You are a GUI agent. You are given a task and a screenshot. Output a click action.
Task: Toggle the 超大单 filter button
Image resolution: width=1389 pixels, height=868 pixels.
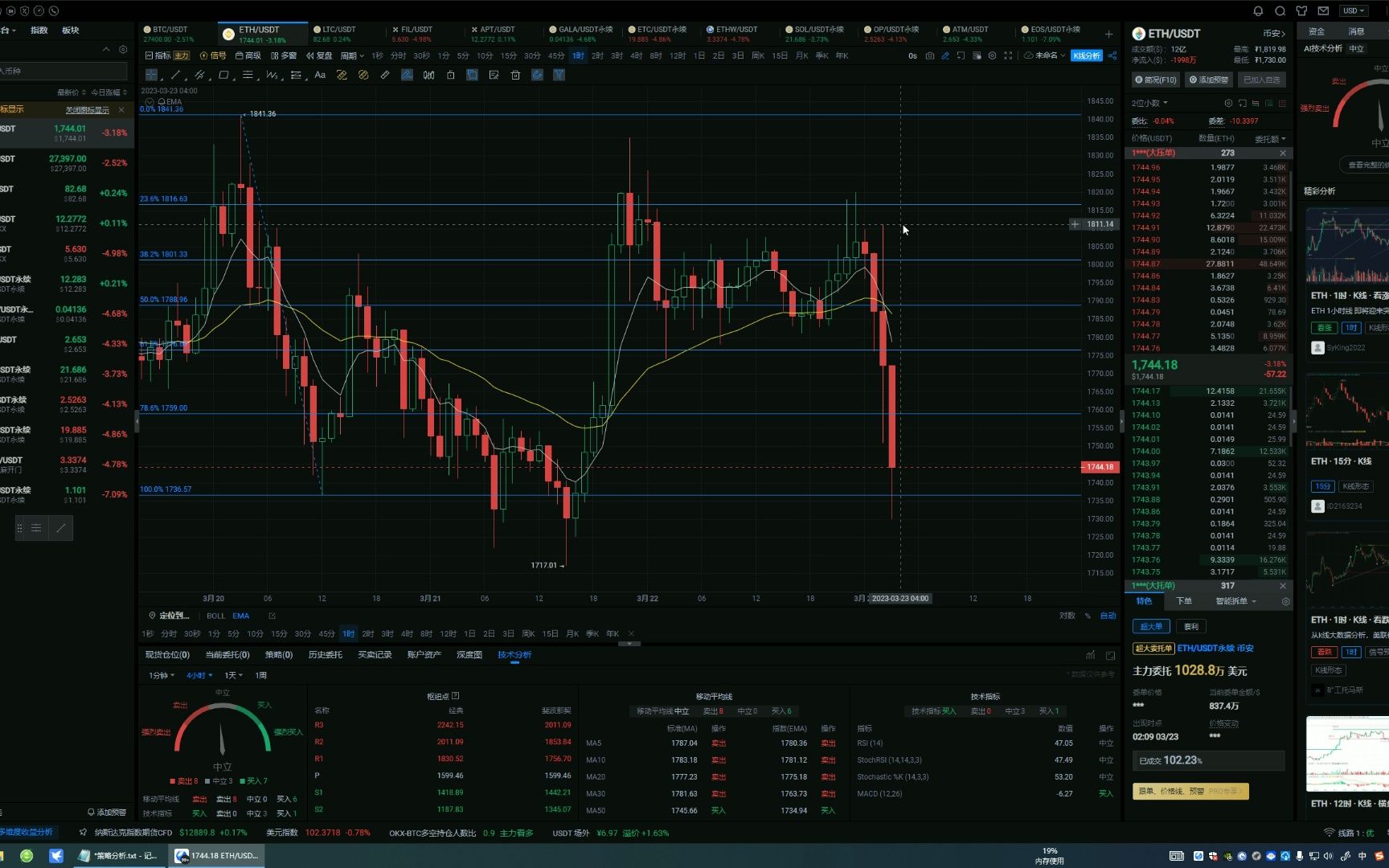coord(1150,626)
